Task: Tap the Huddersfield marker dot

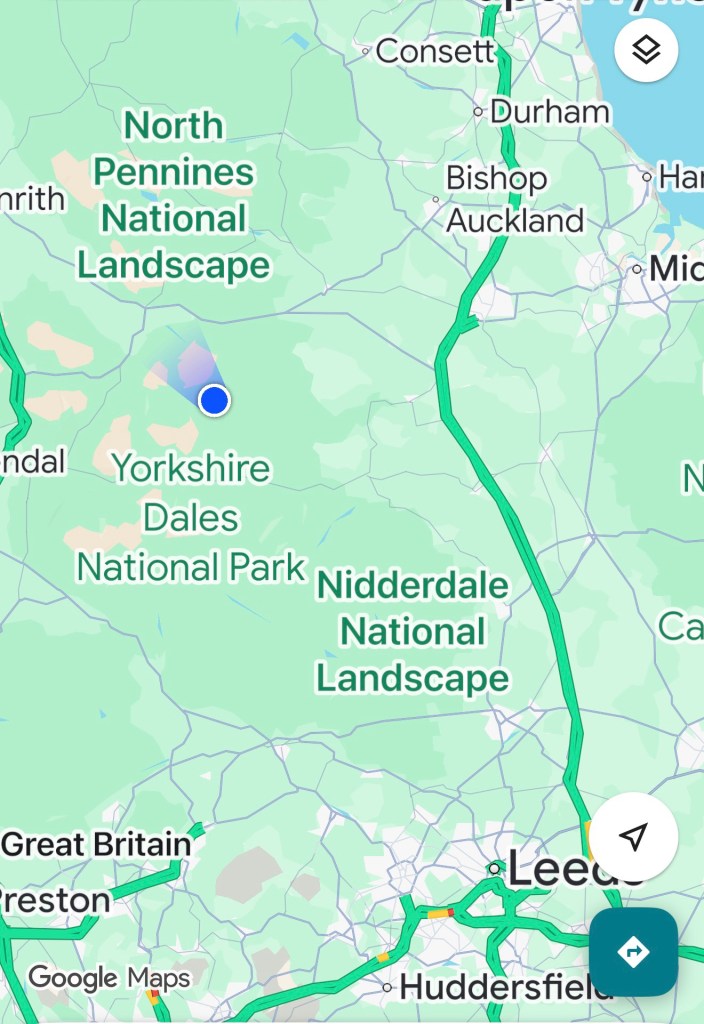Action: point(387,987)
